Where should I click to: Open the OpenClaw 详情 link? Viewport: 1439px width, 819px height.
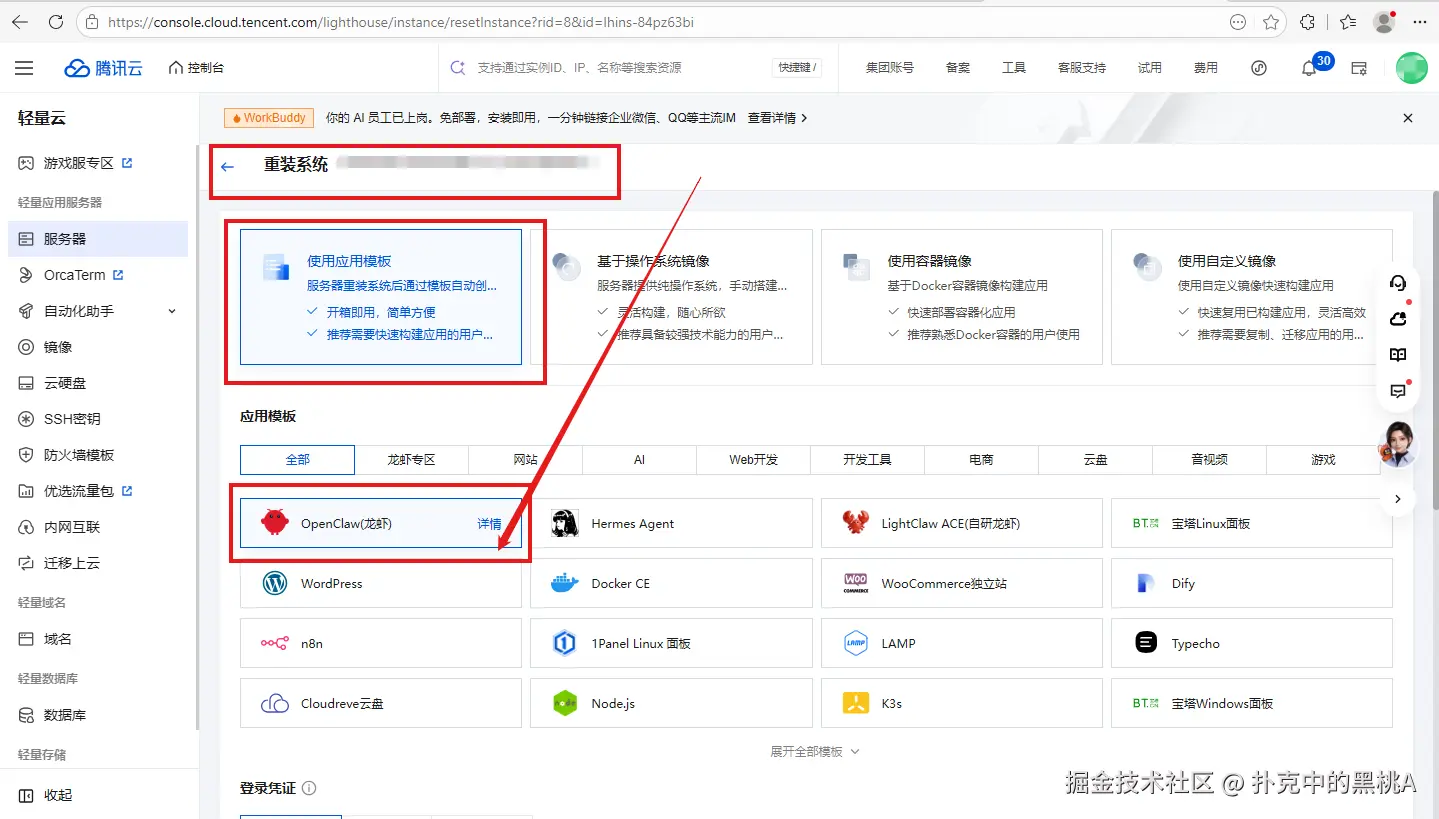point(489,523)
